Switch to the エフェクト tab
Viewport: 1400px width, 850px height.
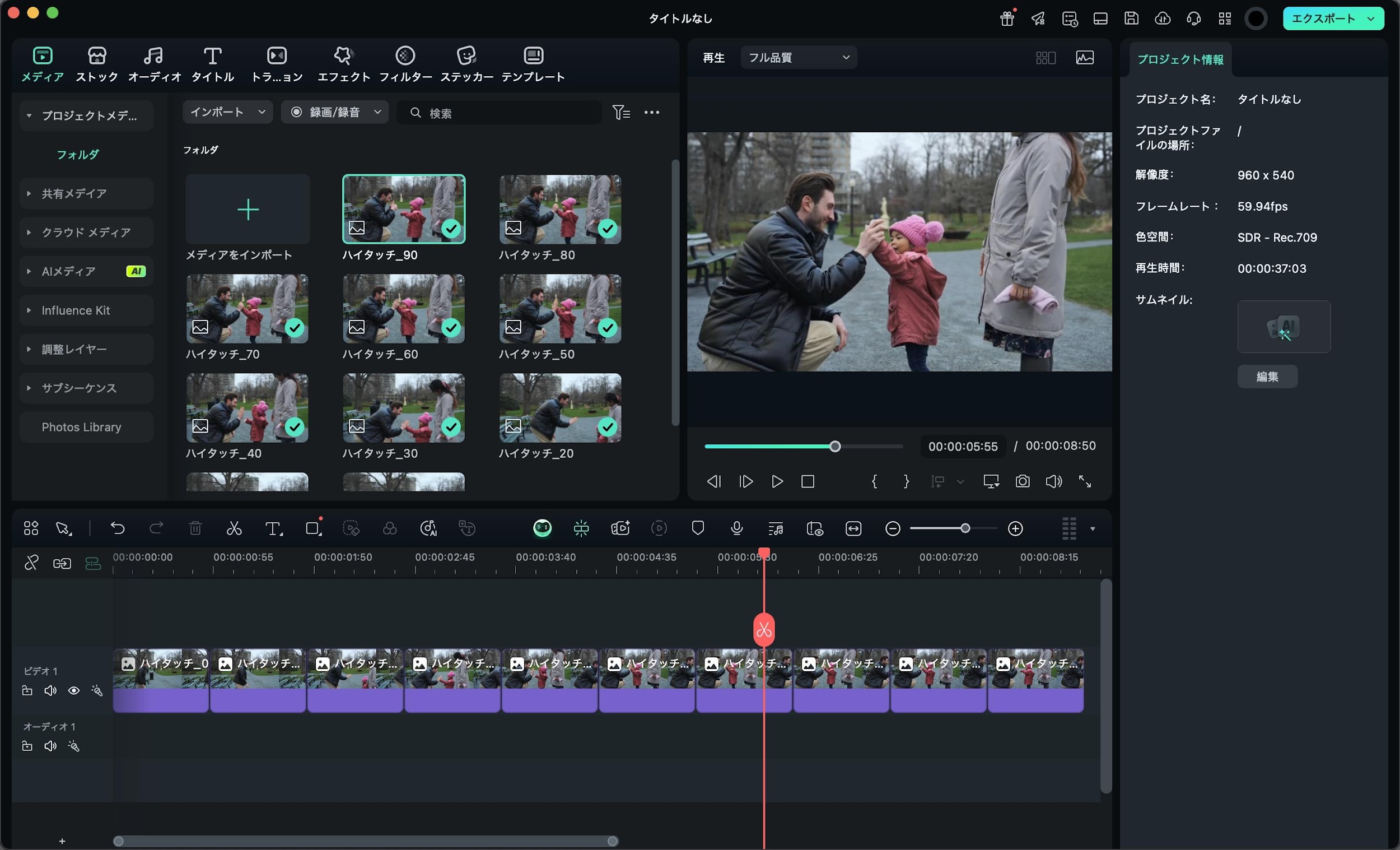pos(344,64)
